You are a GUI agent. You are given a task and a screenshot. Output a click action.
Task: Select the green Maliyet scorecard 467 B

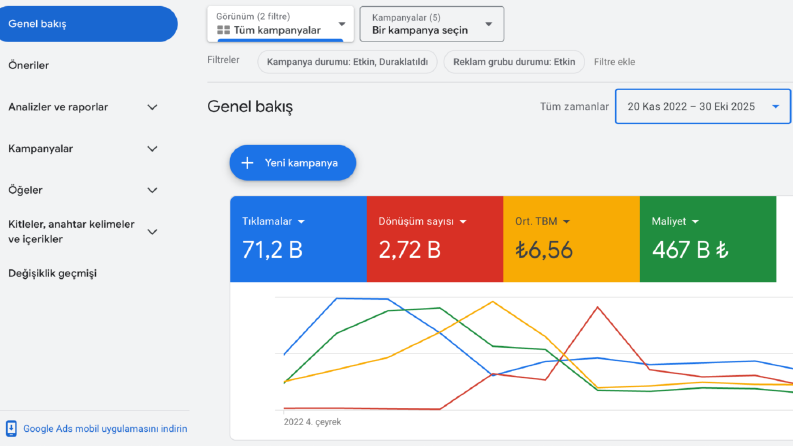(708, 239)
